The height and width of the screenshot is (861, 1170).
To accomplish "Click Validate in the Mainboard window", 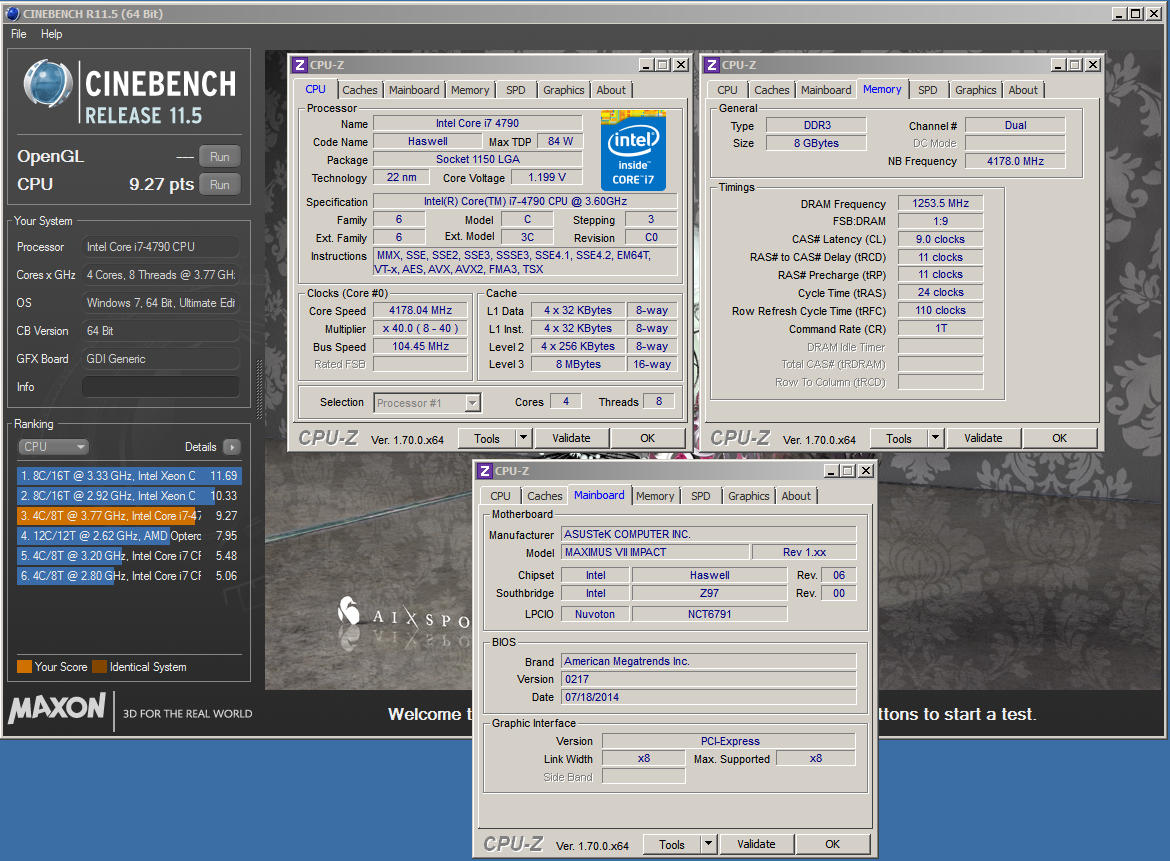I will click(757, 844).
